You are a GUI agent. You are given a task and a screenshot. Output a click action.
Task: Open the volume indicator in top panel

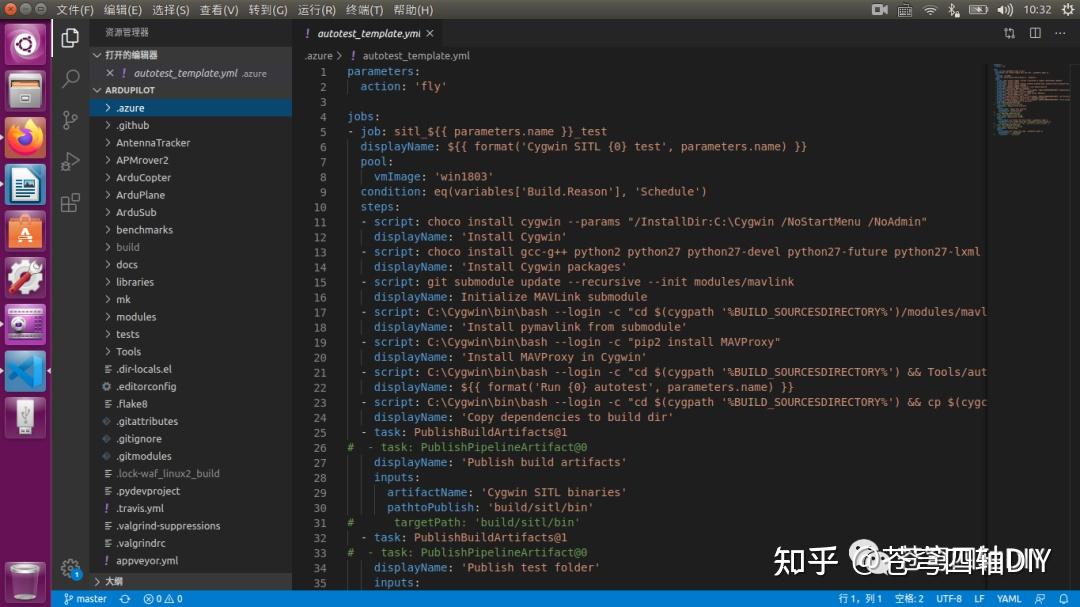pyautogui.click(x=1005, y=10)
